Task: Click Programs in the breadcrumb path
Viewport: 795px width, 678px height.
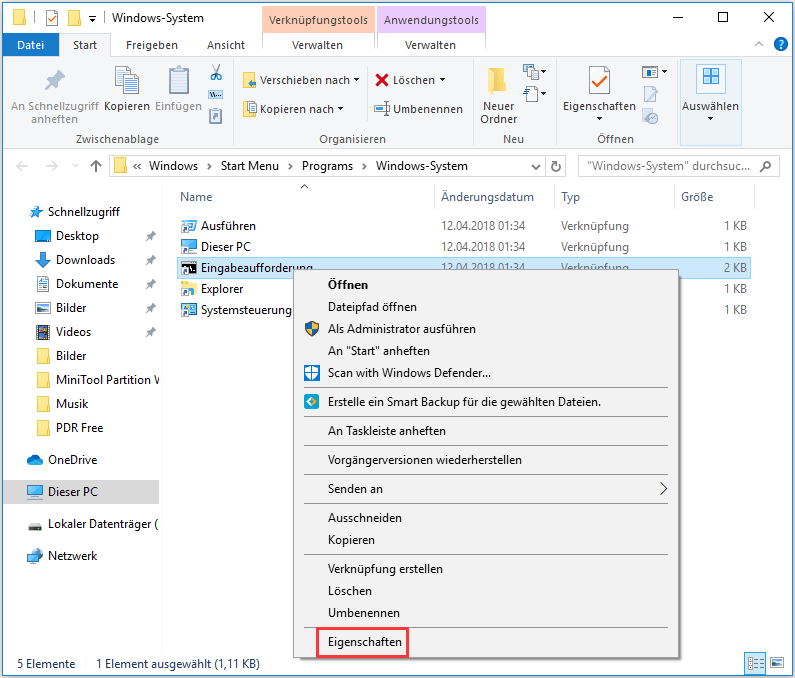Action: [x=328, y=166]
